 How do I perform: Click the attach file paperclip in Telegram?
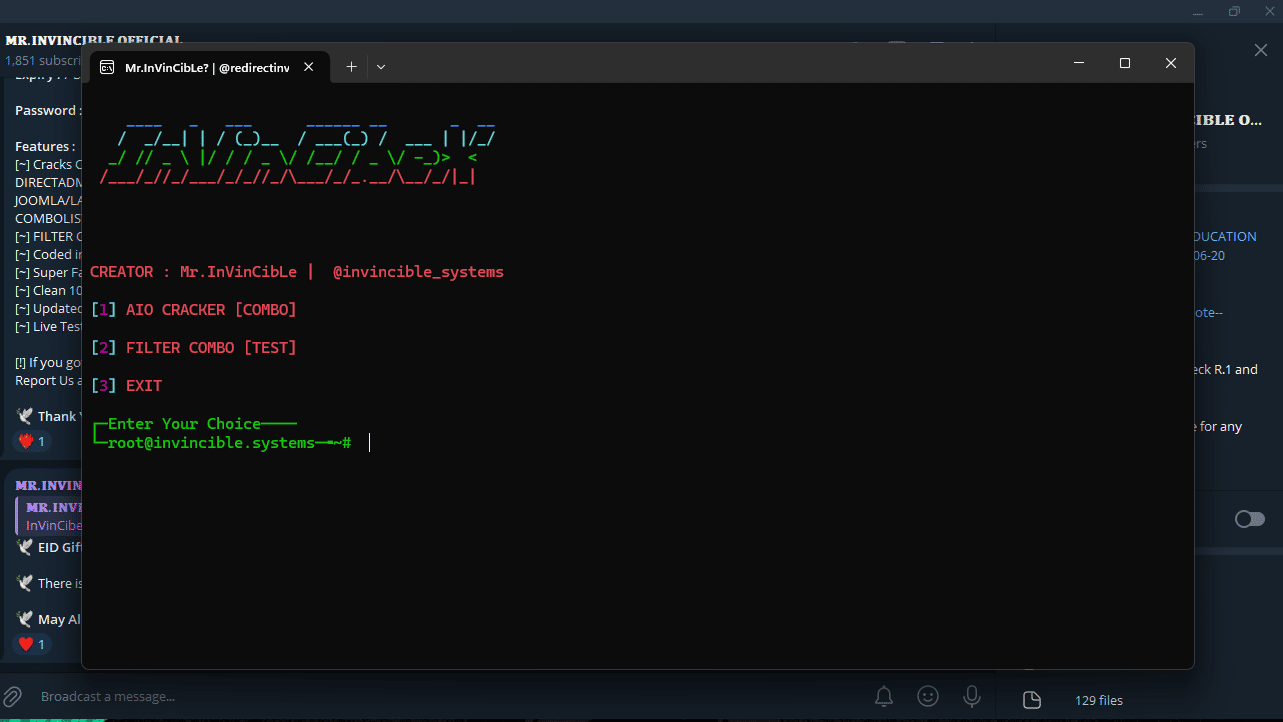[x=13, y=696]
